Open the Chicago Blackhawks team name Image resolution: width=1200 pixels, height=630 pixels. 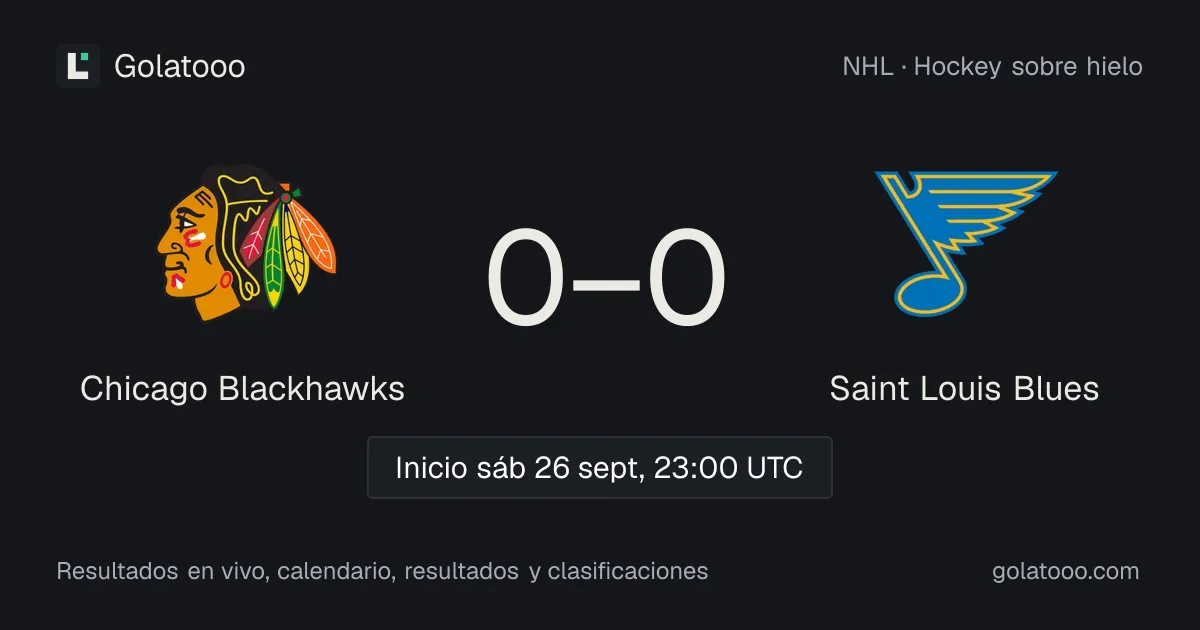(x=243, y=388)
